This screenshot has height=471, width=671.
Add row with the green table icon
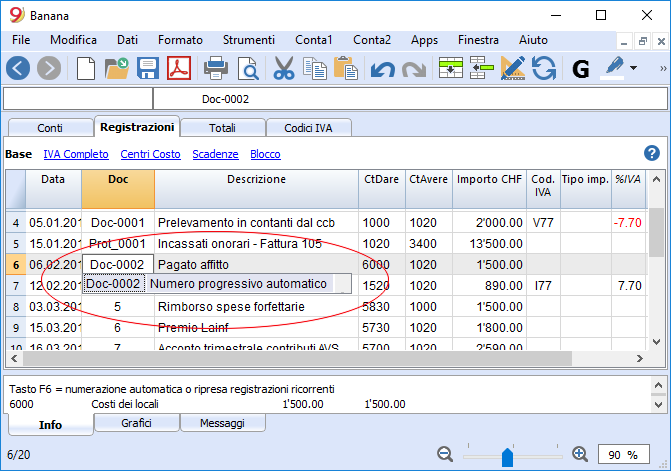coord(451,68)
